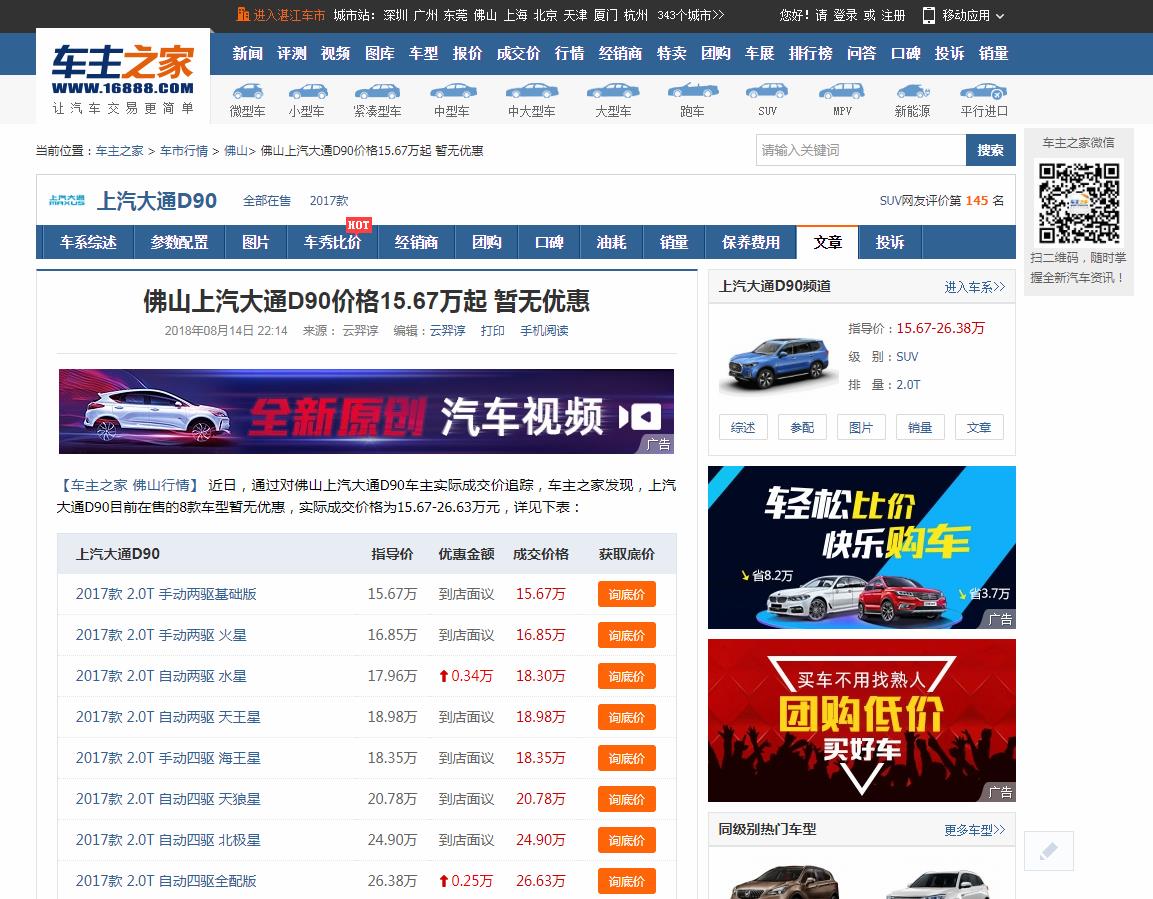Click the 注册 link
The height and width of the screenshot is (899, 1153).
tap(893, 15)
